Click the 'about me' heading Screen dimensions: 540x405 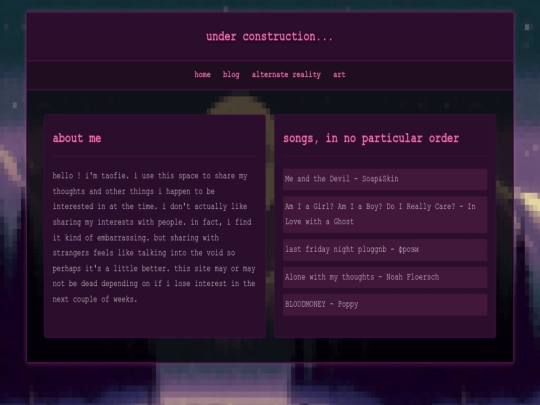(x=77, y=138)
